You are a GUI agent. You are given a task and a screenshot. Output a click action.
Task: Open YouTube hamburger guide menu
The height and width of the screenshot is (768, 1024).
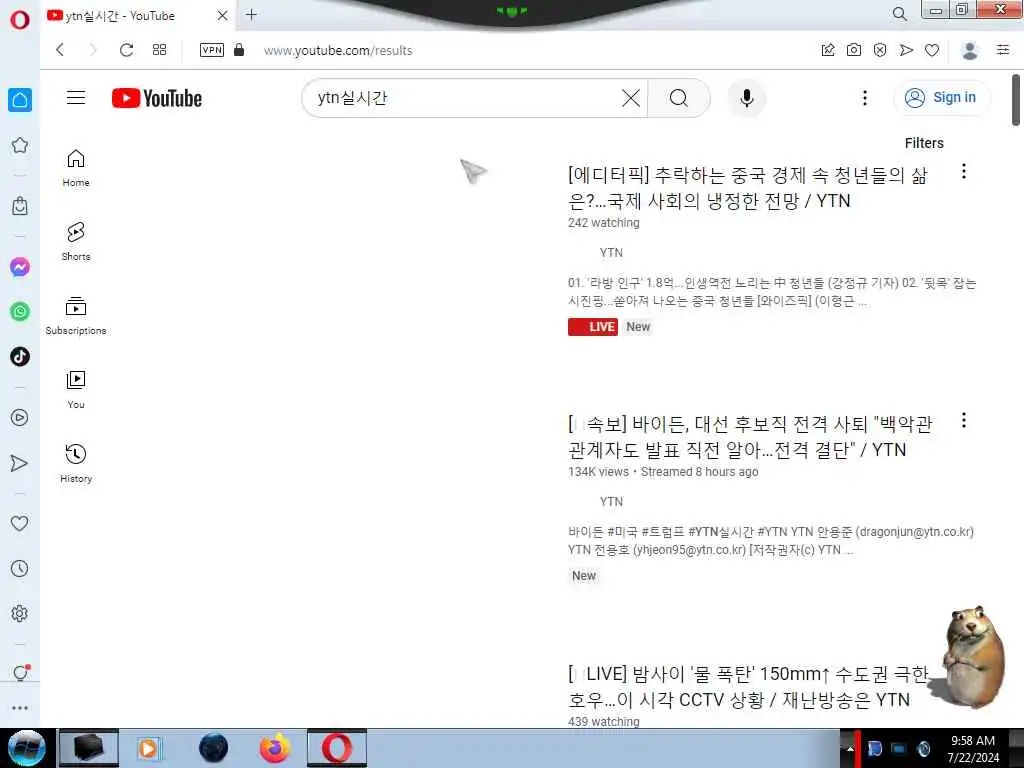pos(76,98)
